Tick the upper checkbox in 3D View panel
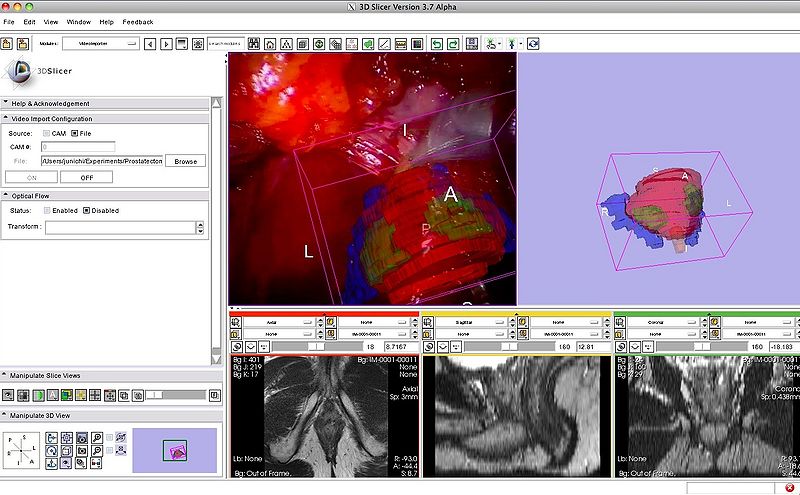The height and width of the screenshot is (495, 800). click(109, 438)
